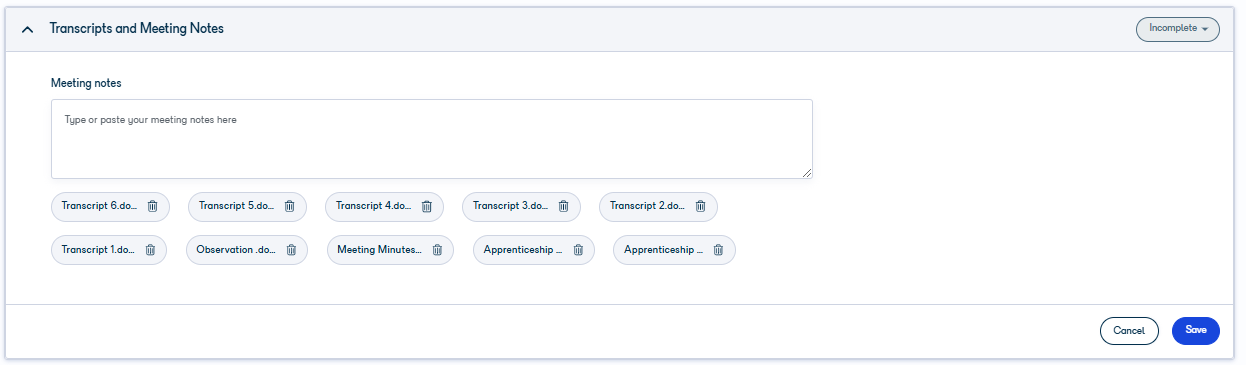
Task: Select the Meeting Minutes file chip
Action: tap(379, 250)
